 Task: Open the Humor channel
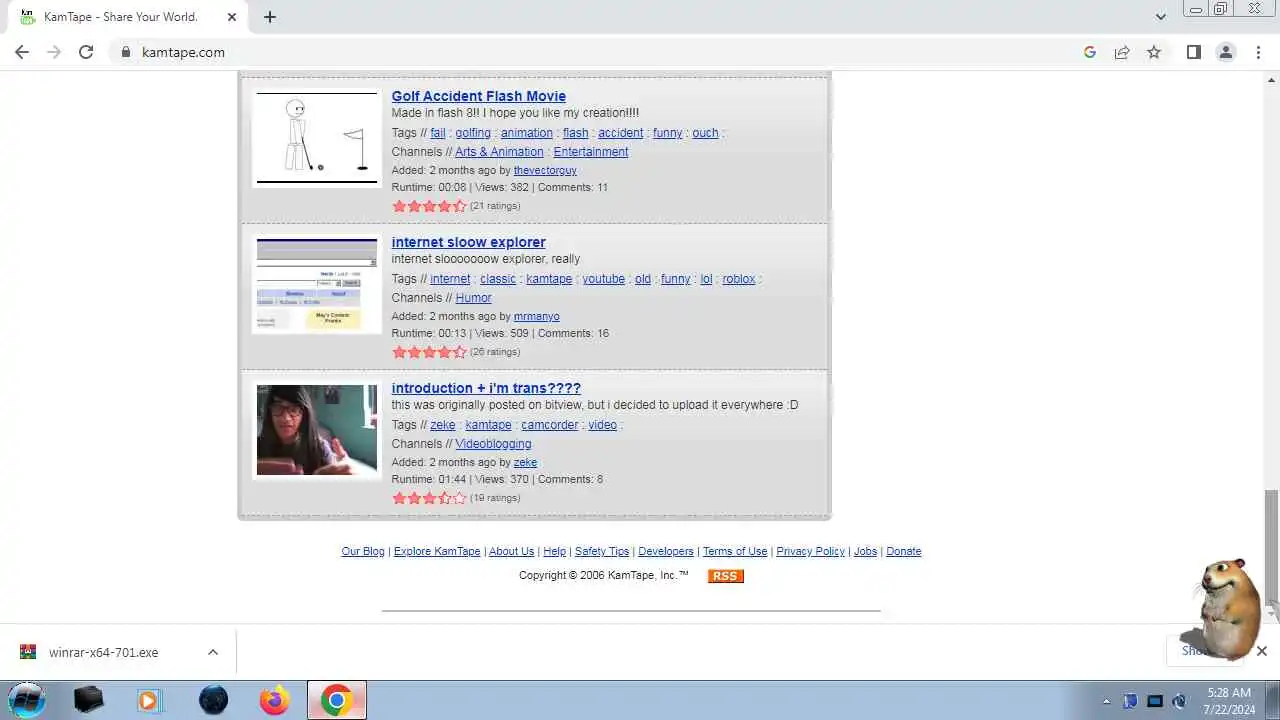473,298
